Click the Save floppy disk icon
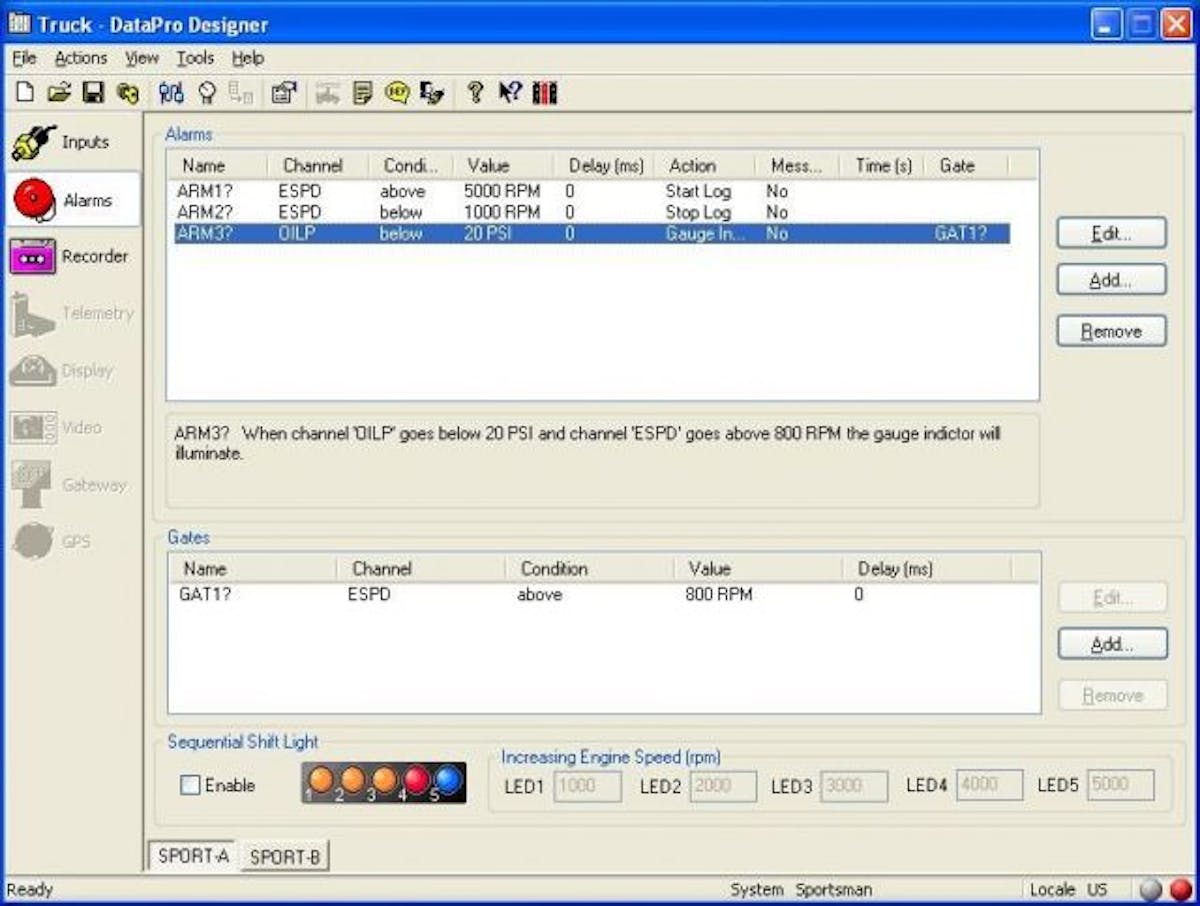The height and width of the screenshot is (906, 1200). [x=93, y=93]
